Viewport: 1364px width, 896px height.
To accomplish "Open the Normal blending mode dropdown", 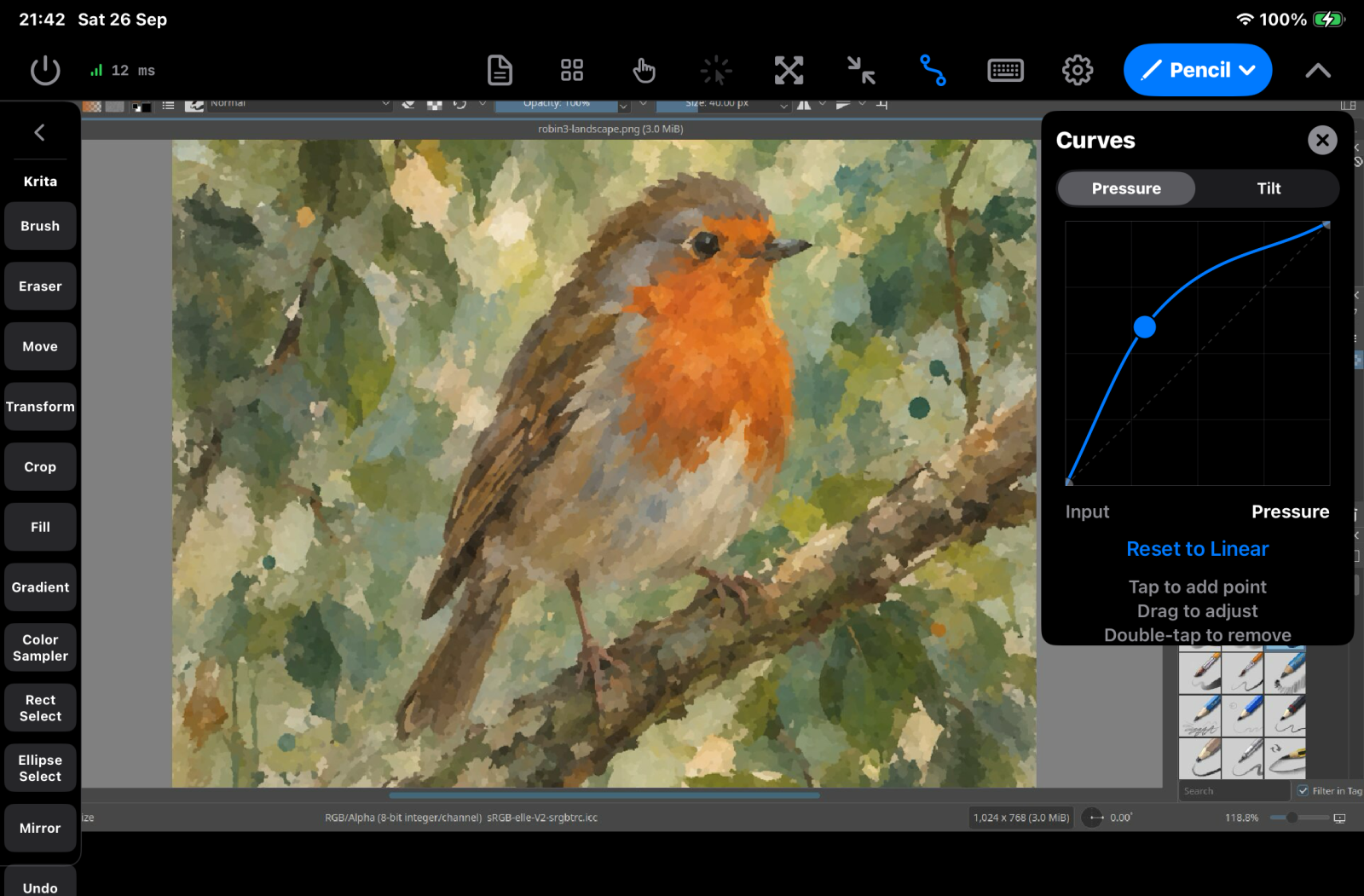I will [x=299, y=105].
